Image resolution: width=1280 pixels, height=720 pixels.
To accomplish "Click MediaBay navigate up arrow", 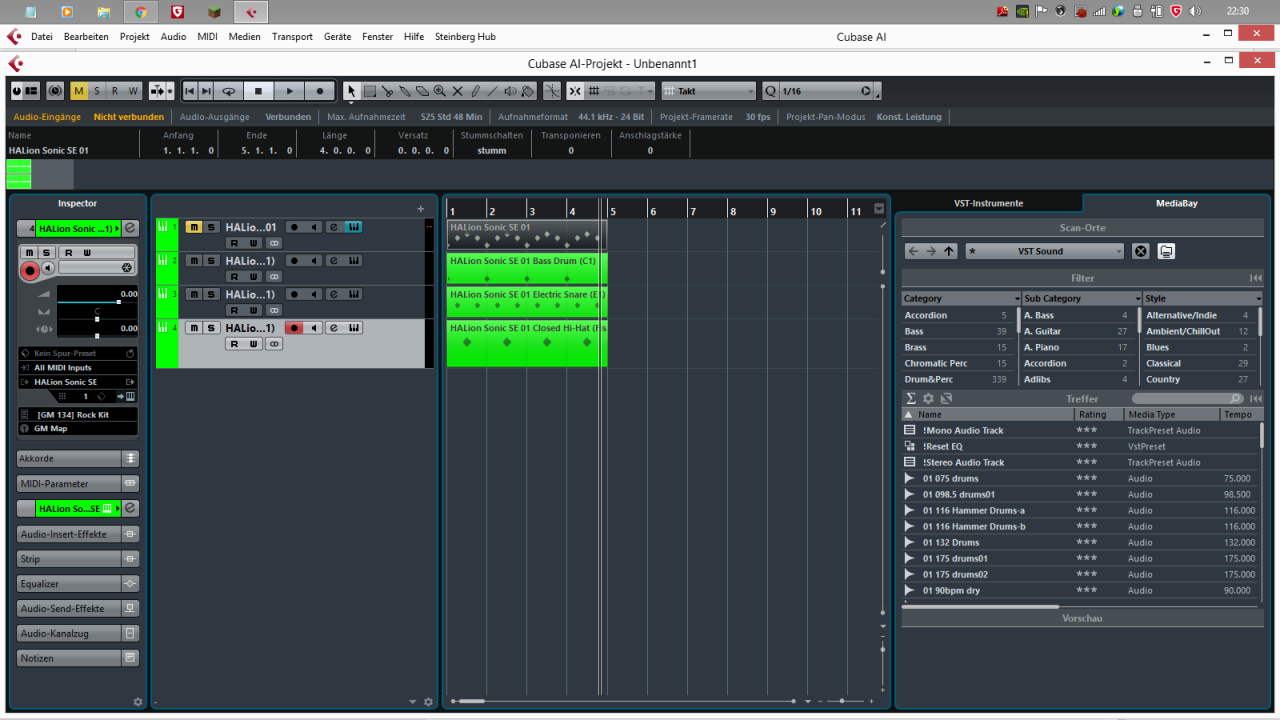I will (x=949, y=251).
